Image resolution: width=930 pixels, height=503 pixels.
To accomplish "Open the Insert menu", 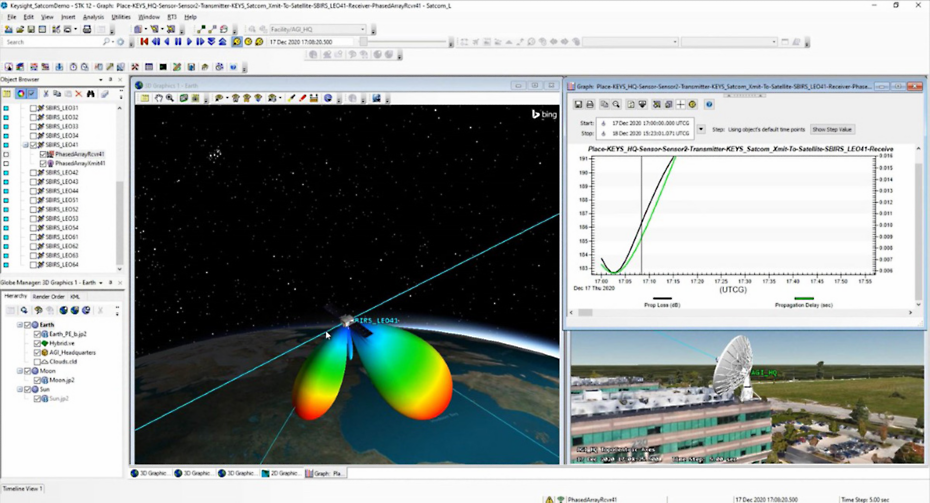I will (x=68, y=17).
